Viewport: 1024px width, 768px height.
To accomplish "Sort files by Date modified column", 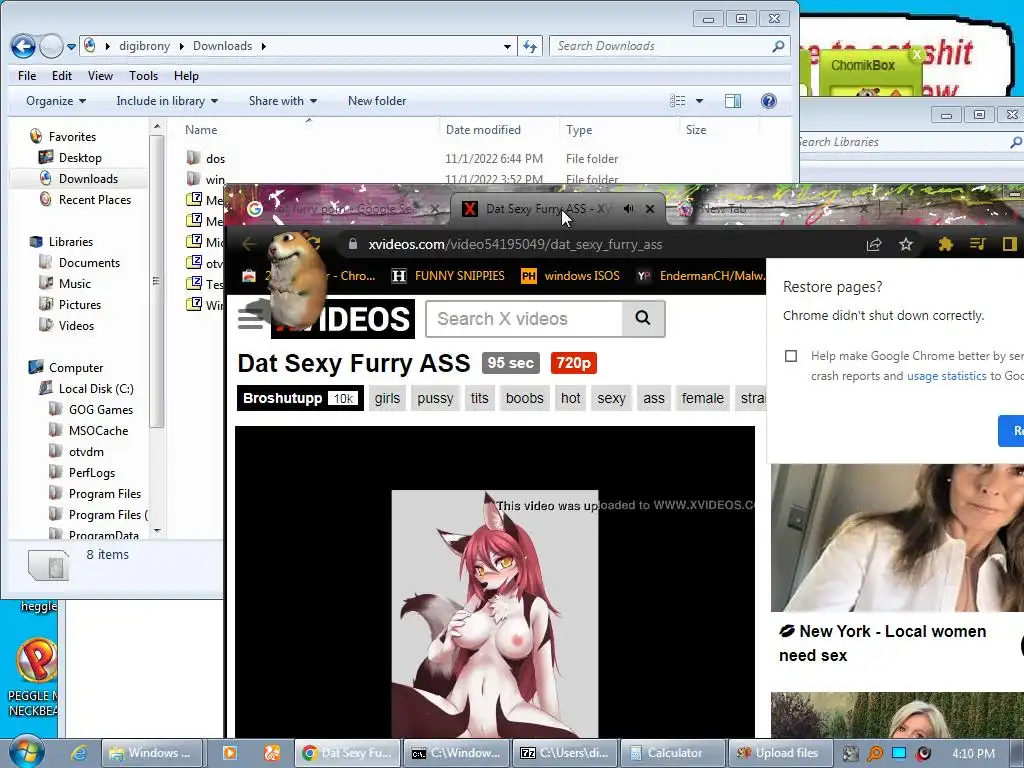I will pos(483,129).
